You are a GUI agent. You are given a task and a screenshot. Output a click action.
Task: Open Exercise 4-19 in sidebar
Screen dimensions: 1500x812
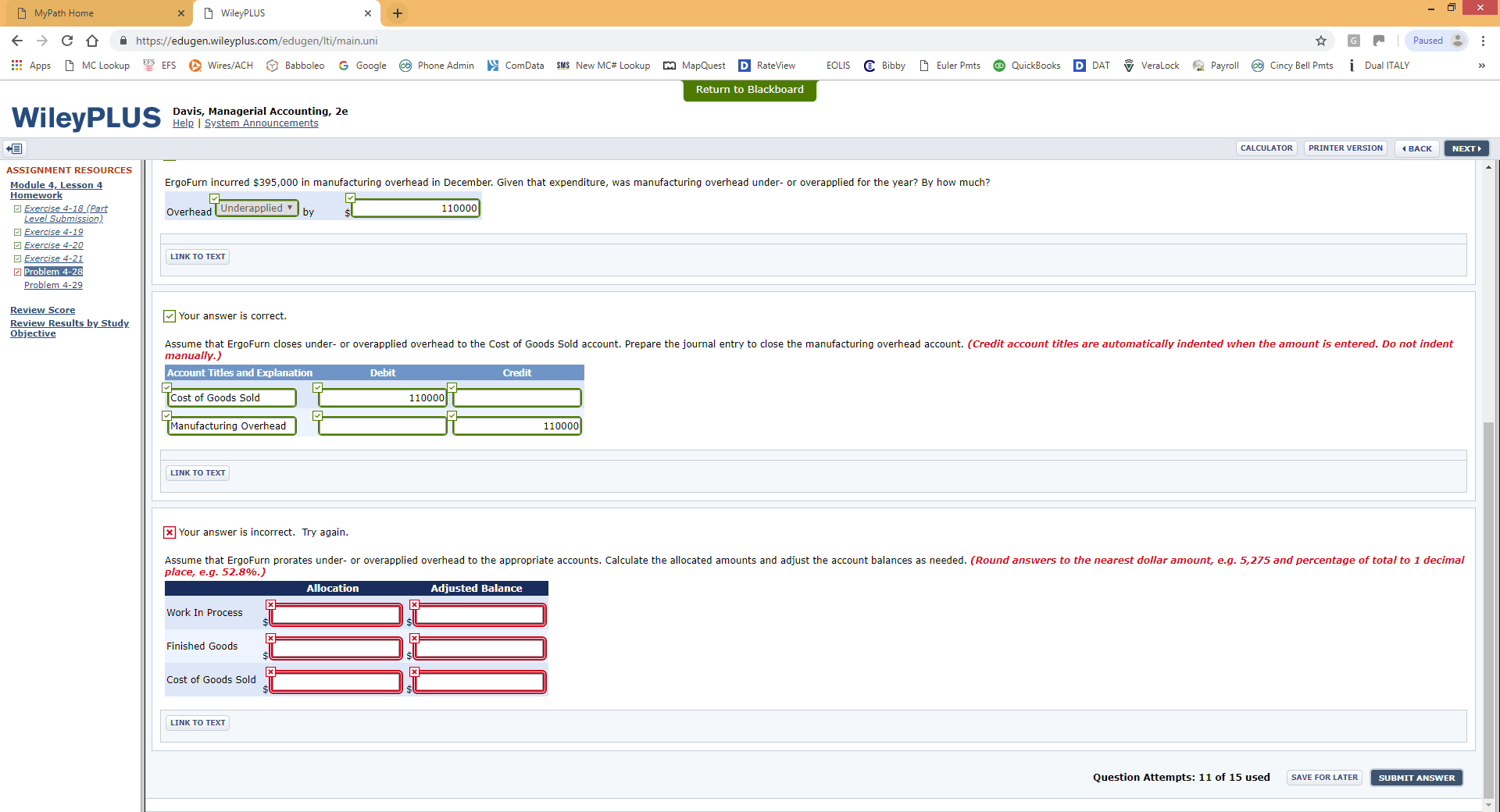point(53,232)
